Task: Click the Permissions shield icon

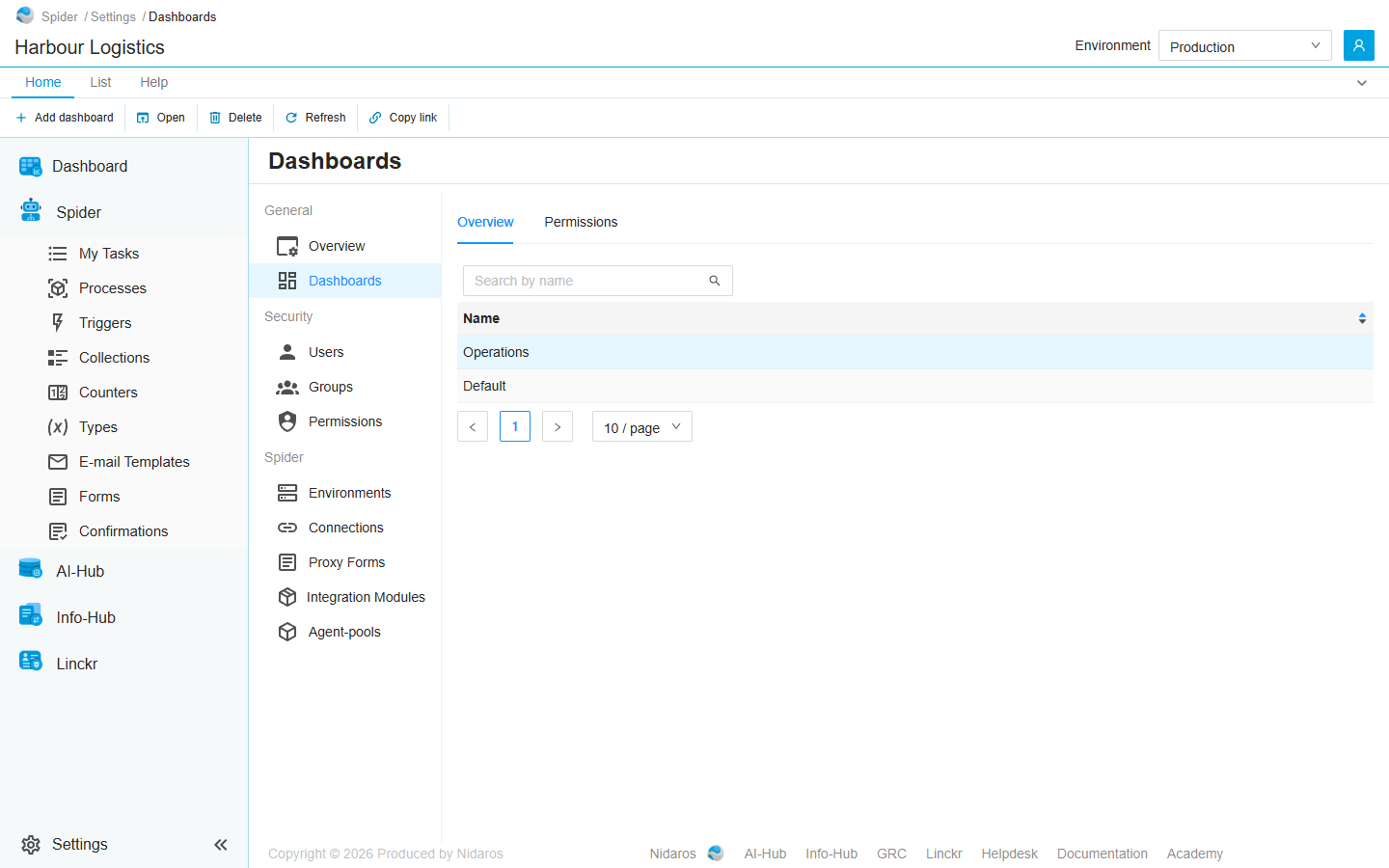Action: [x=287, y=421]
